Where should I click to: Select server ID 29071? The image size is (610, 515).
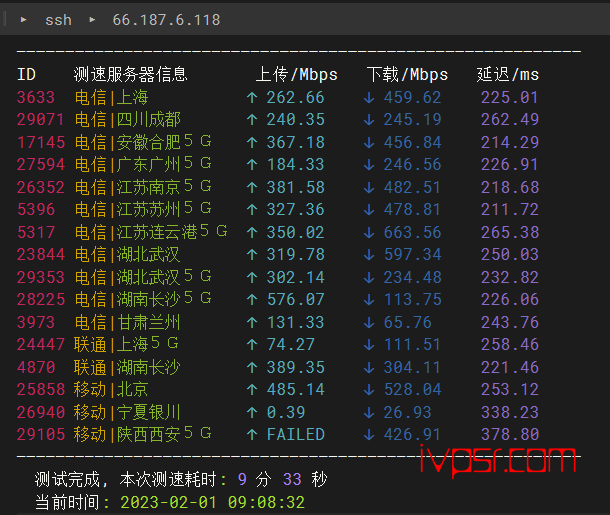point(40,119)
